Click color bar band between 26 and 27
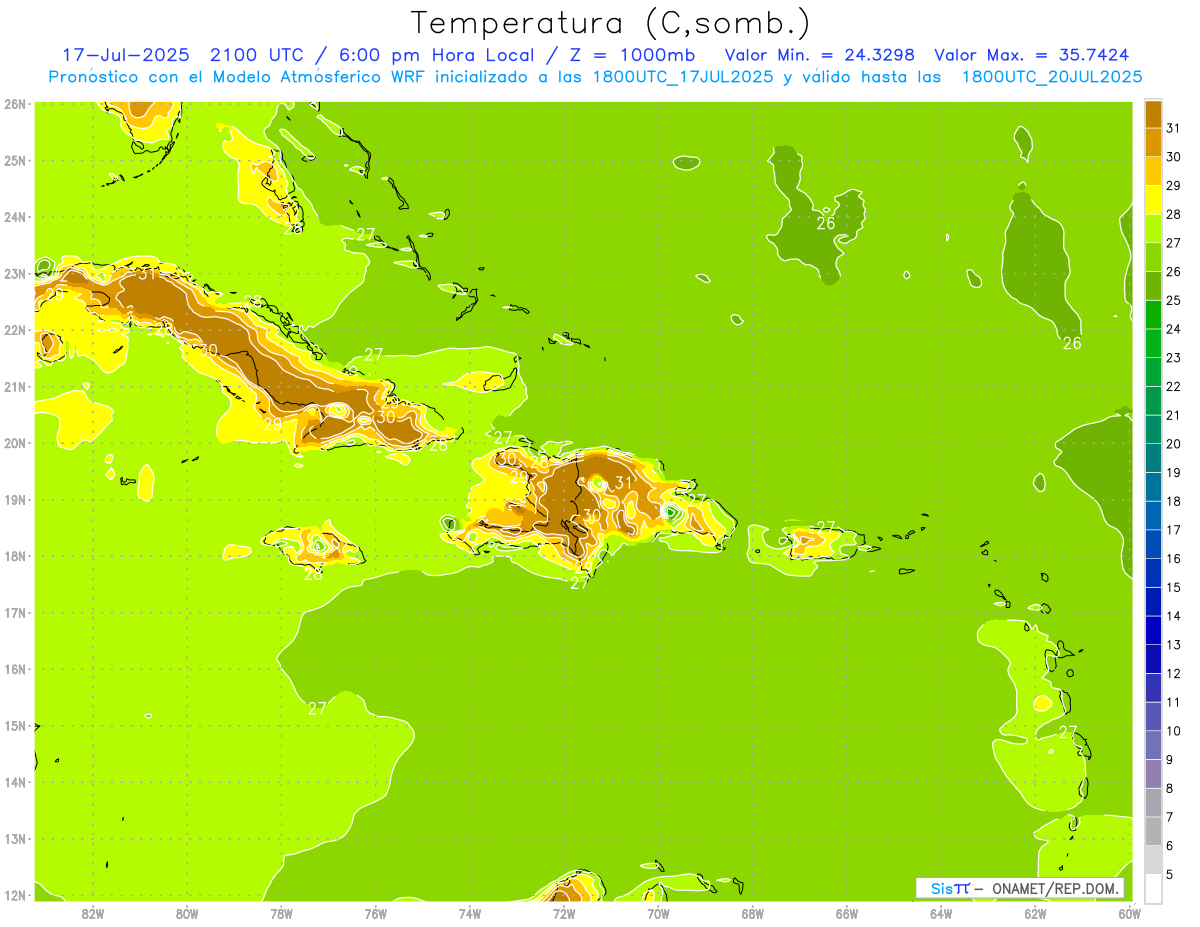Image resolution: width=1200 pixels, height=927 pixels. tap(1153, 256)
